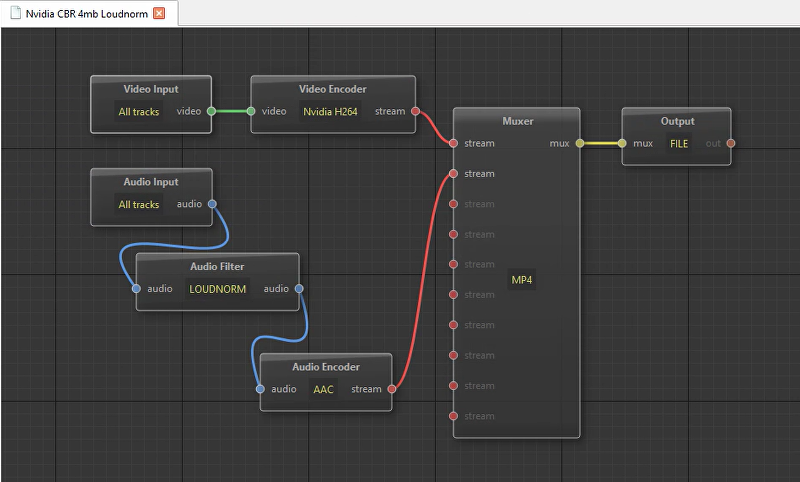Open the FILE output type selector

point(679,143)
